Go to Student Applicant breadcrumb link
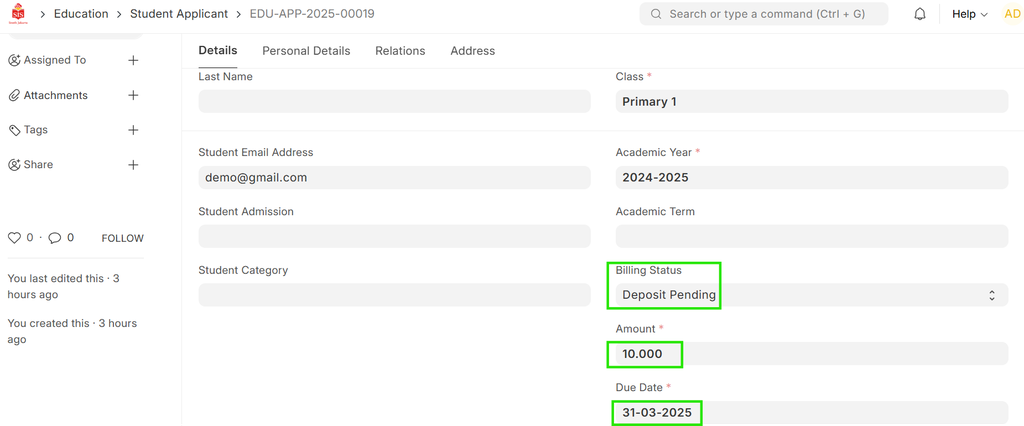The image size is (1024, 426). click(x=179, y=14)
